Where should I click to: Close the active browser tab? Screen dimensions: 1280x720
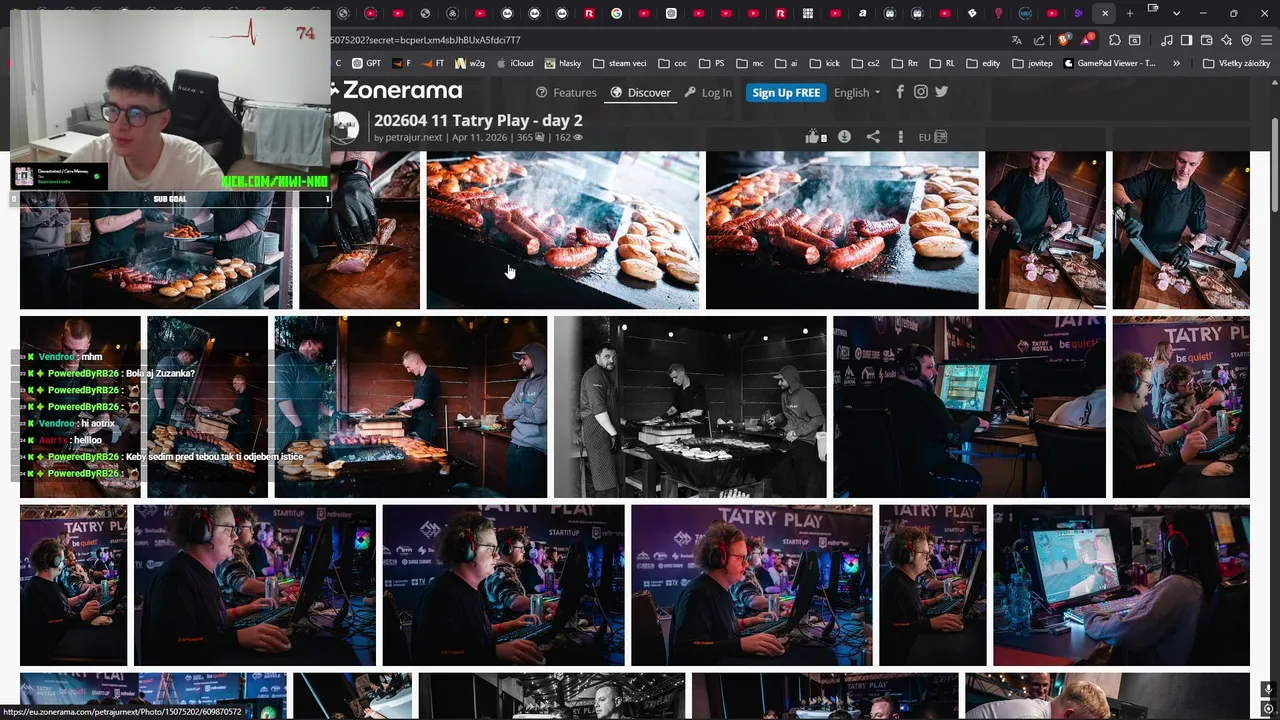tap(1105, 13)
